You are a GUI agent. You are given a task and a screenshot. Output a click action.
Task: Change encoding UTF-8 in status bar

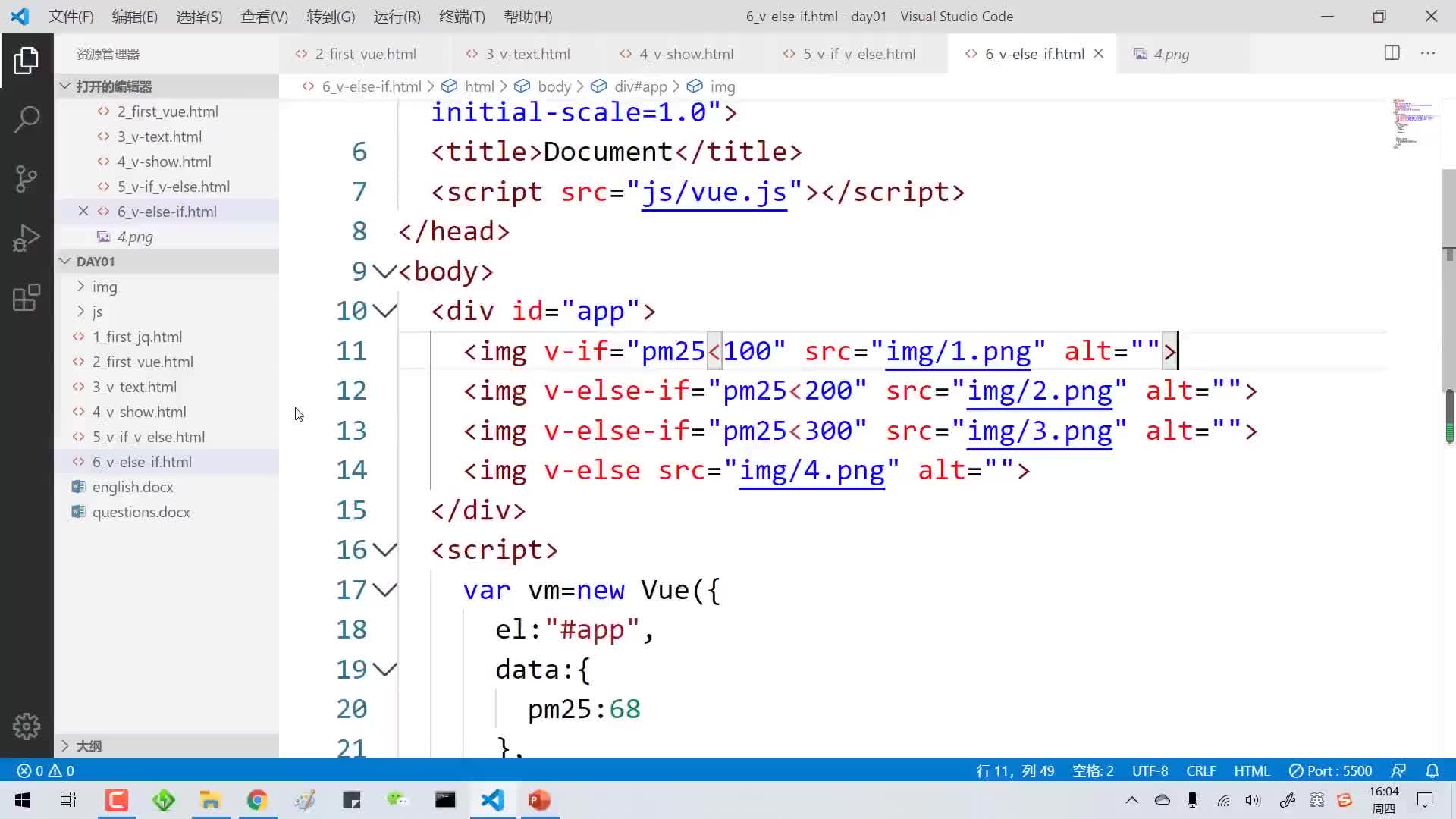[1150, 770]
